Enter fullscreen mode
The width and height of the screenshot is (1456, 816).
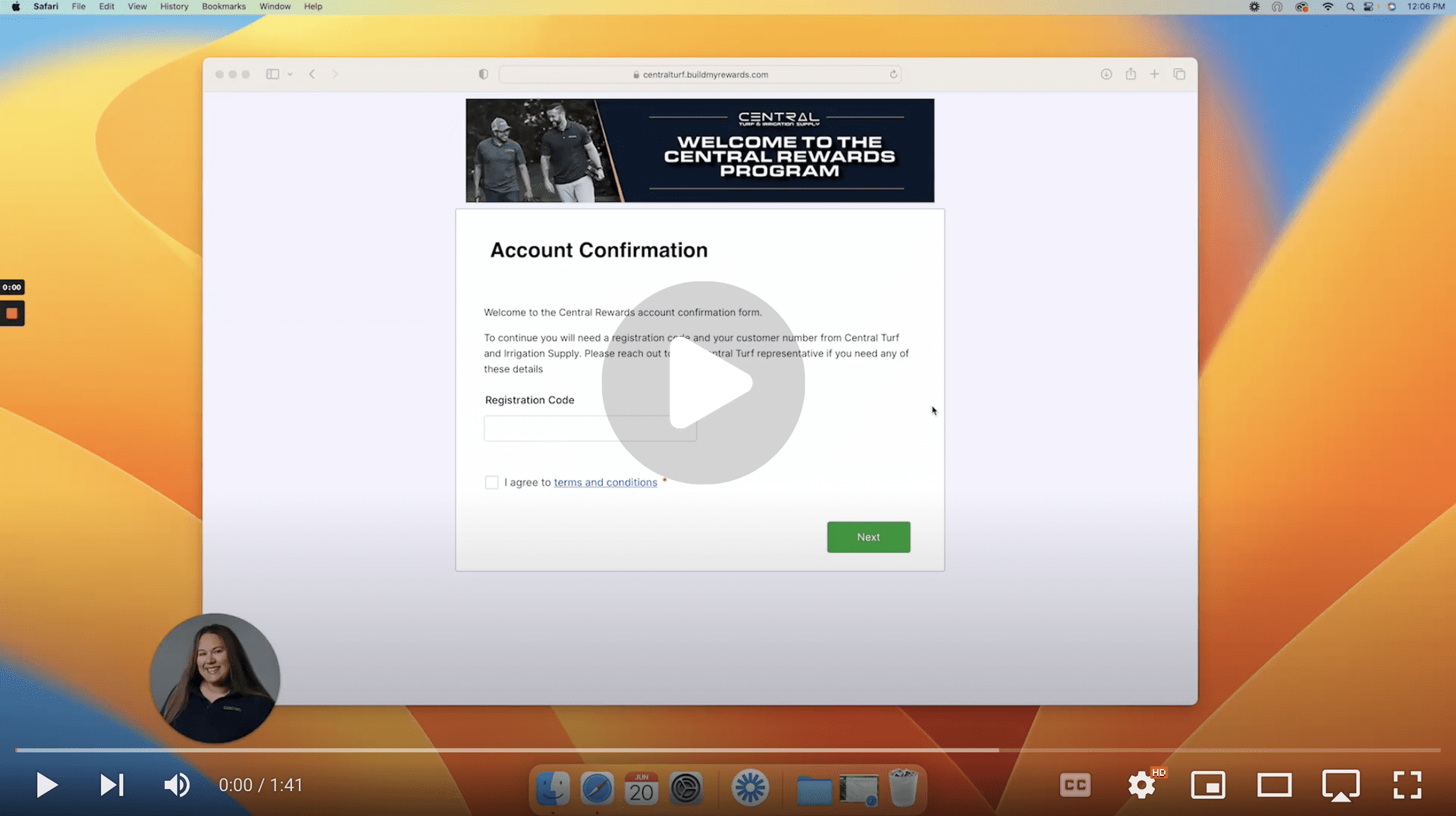point(1407,785)
